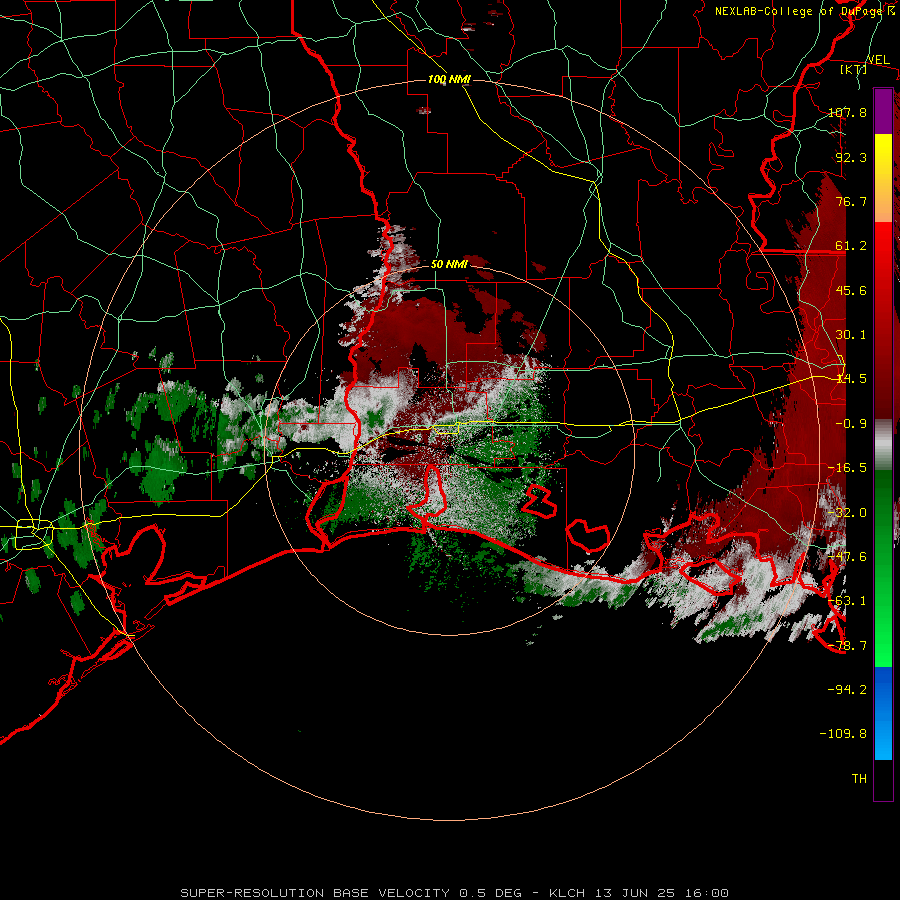Click the yellow-orange segment of the color bar
The width and height of the screenshot is (900, 900).
(883, 178)
